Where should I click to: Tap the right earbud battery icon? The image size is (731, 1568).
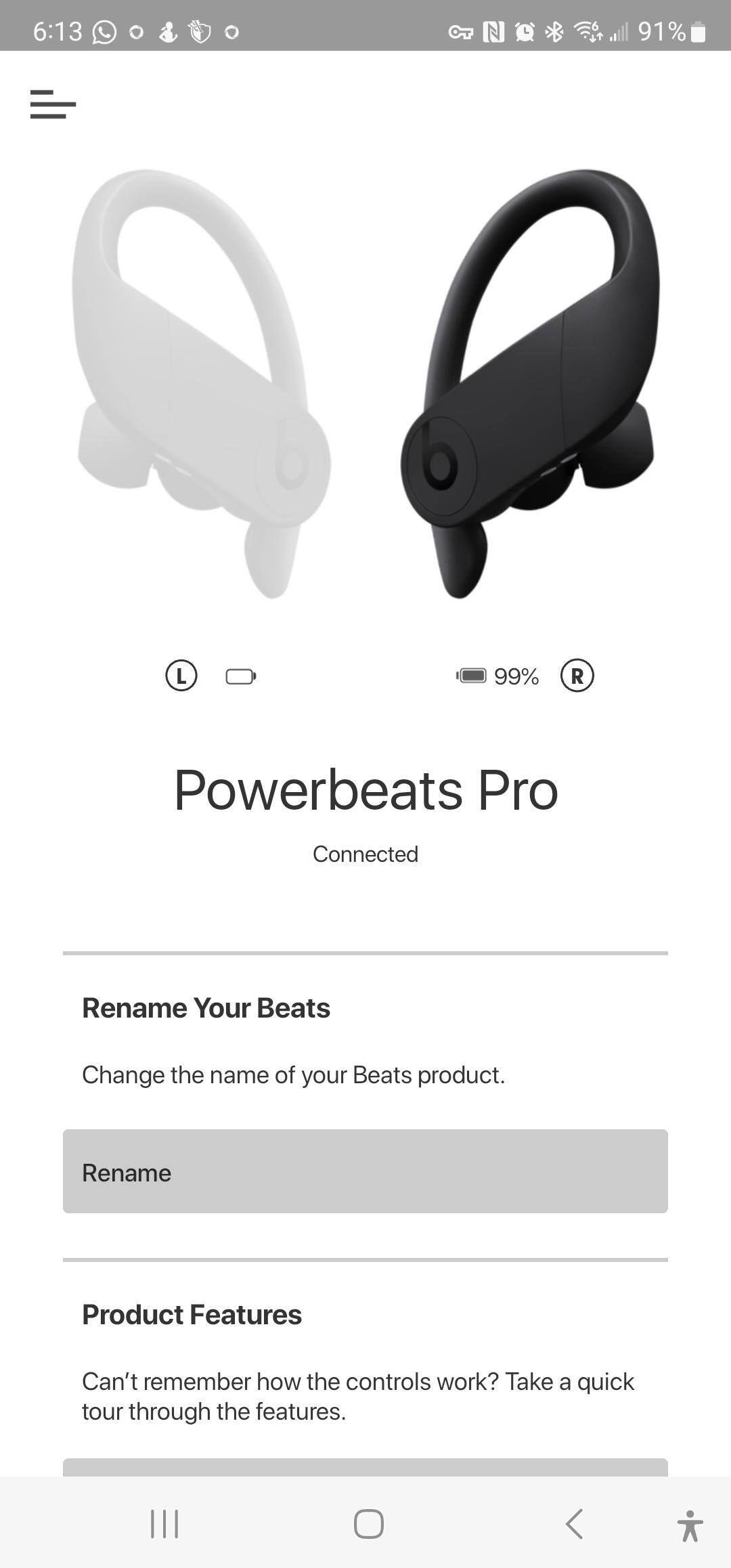pos(471,676)
